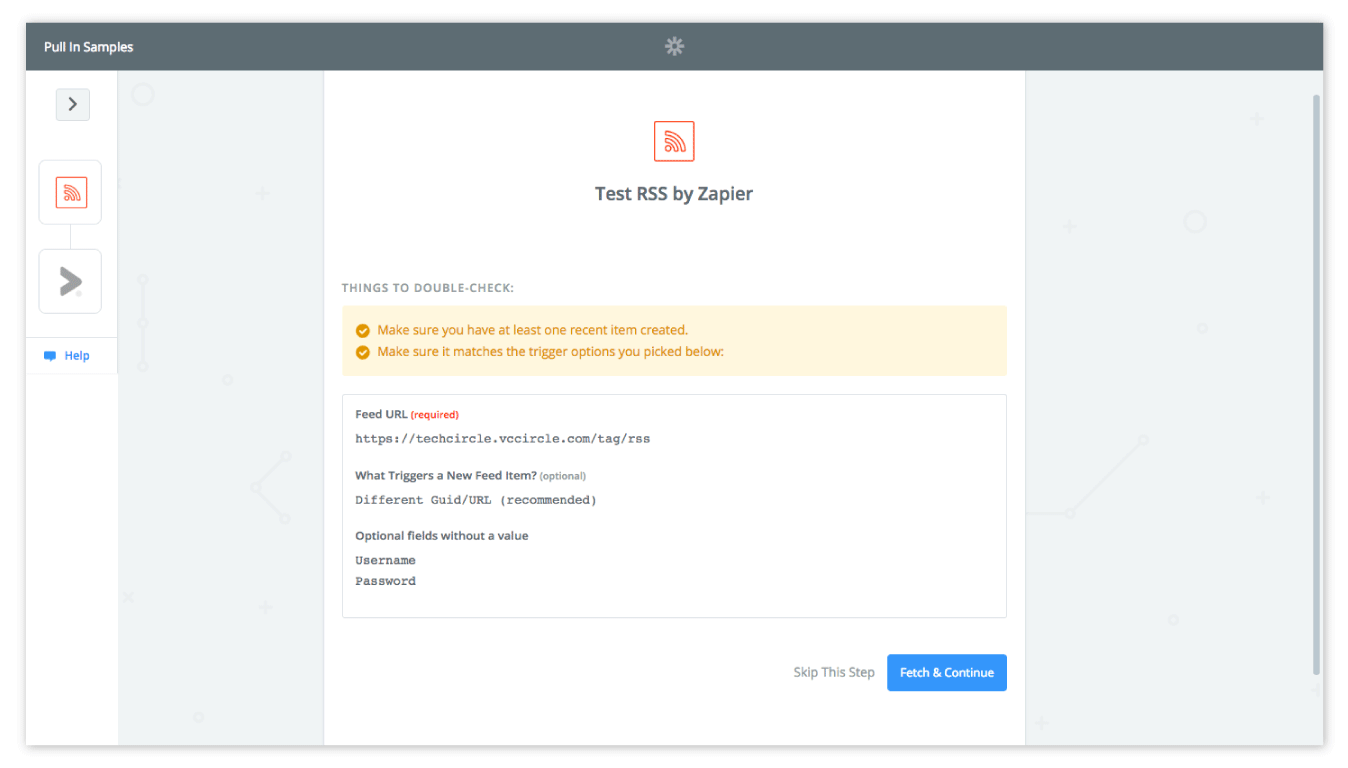Click the checkmark beside 'matches the trigger options'
The width and height of the screenshot is (1348, 768).
click(363, 352)
